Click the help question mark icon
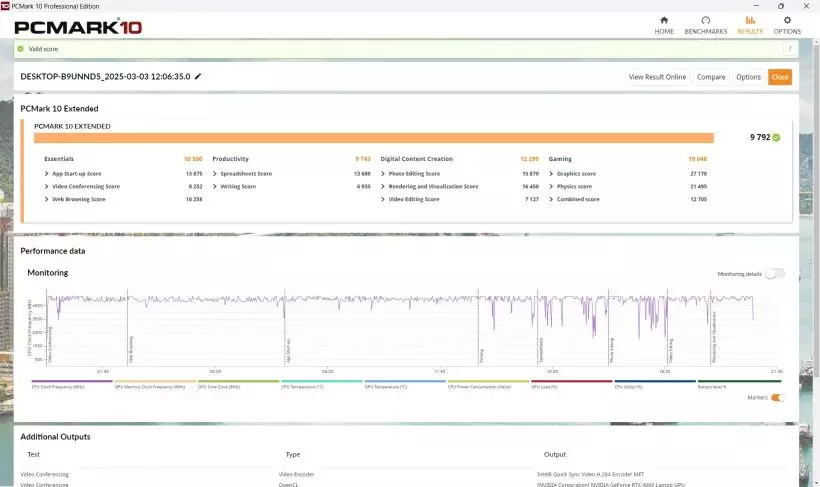 coord(790,48)
